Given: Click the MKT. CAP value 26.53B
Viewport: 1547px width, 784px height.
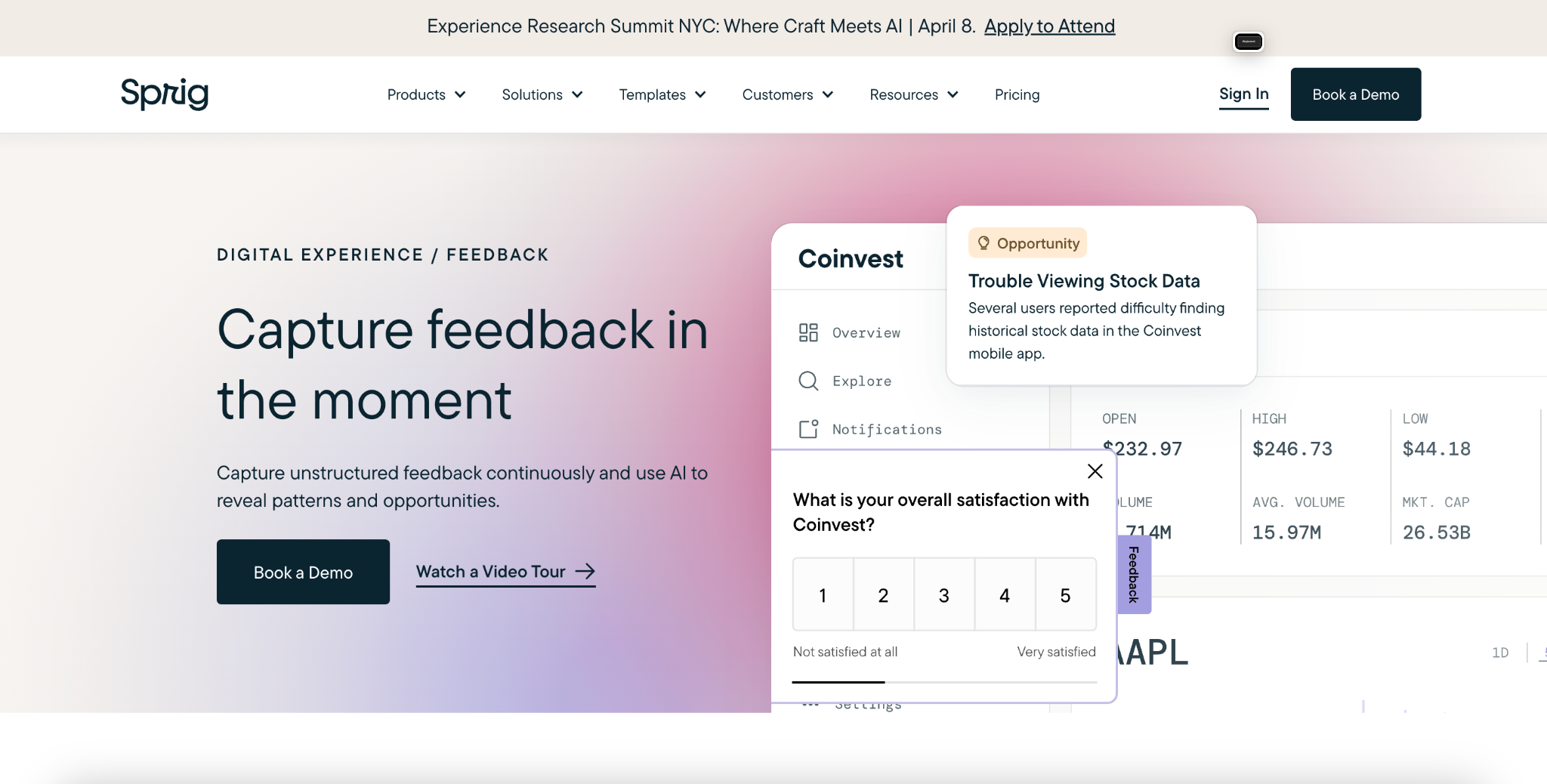Looking at the screenshot, I should pyautogui.click(x=1437, y=533).
